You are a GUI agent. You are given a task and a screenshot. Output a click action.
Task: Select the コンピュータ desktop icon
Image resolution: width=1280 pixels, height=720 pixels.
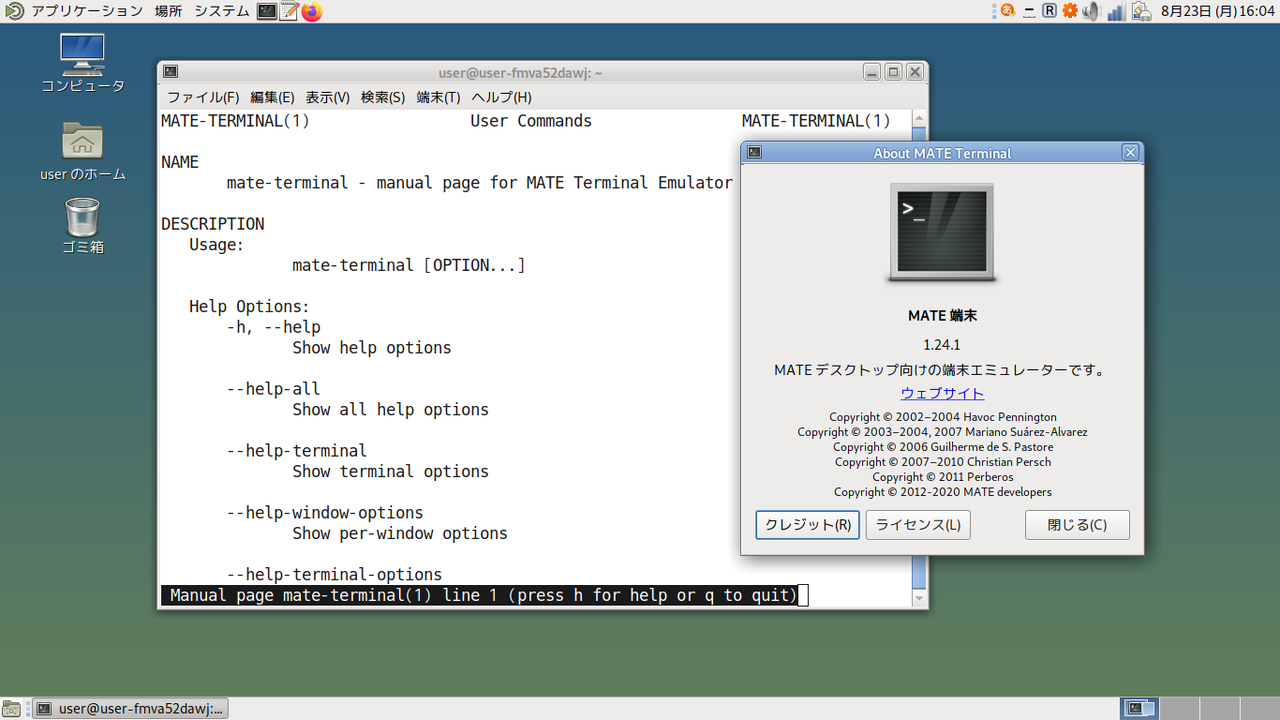(83, 63)
